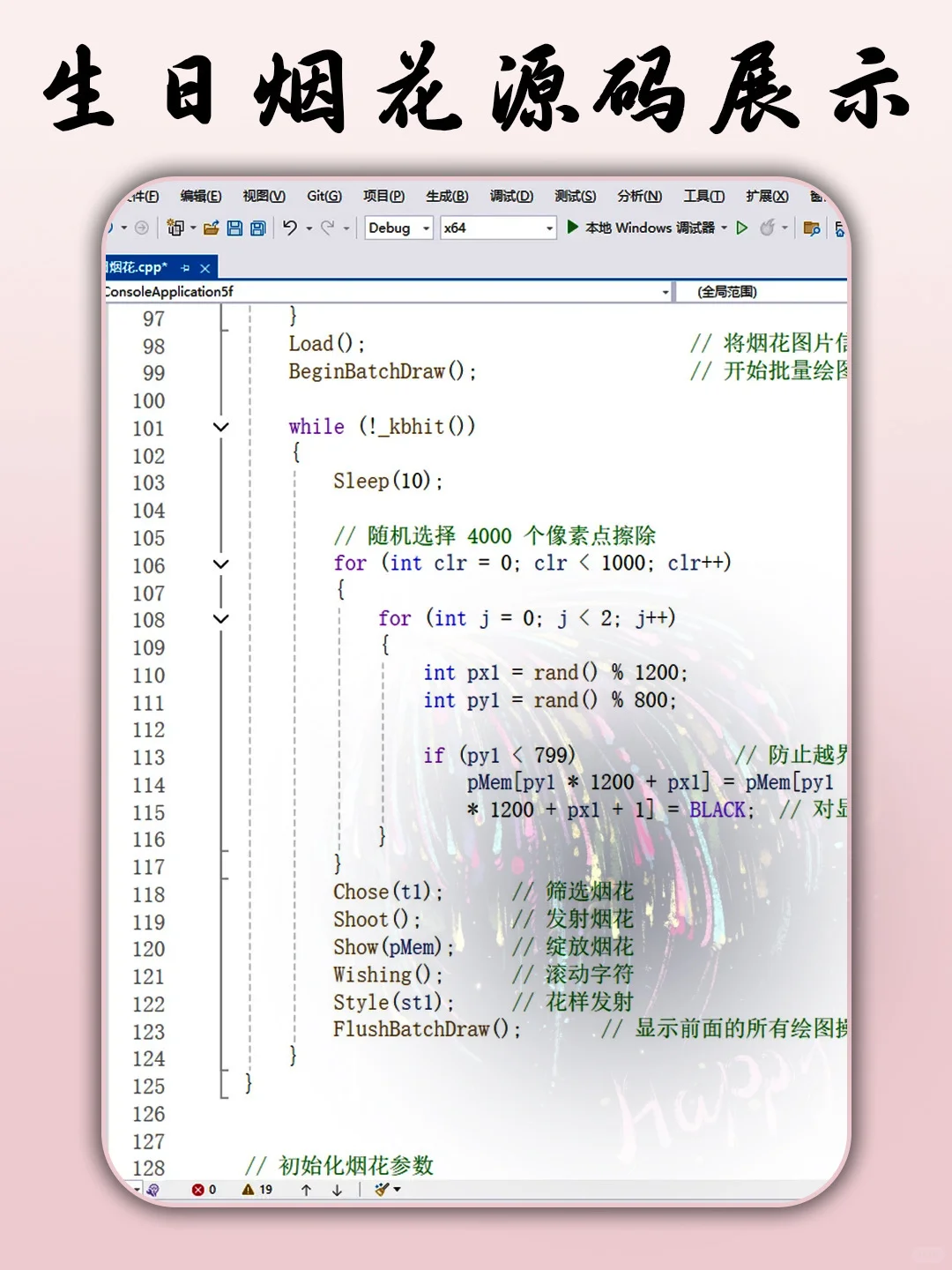Screen dimensions: 952x1270
Task: Click line number 128 in the gutter
Action: [x=148, y=1168]
